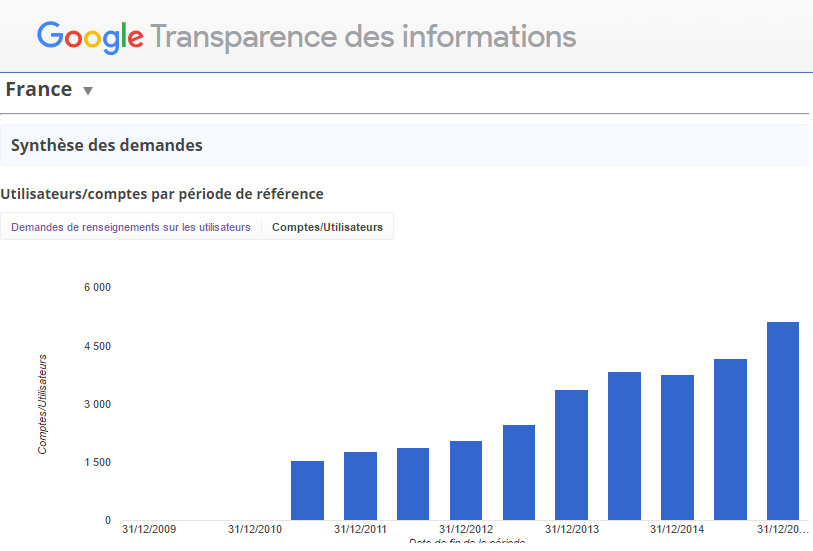
Task: Switch to Demandes de renseignements sur les utilisateurs tab
Action: point(131,227)
